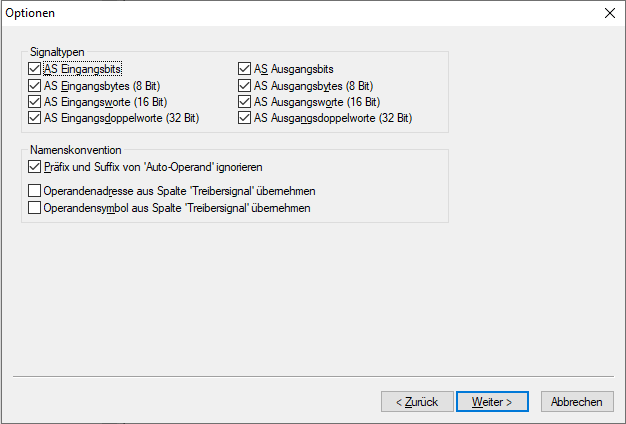This screenshot has width=626, height=424.
Task: Click the Optionen title bar
Action: (300, 14)
